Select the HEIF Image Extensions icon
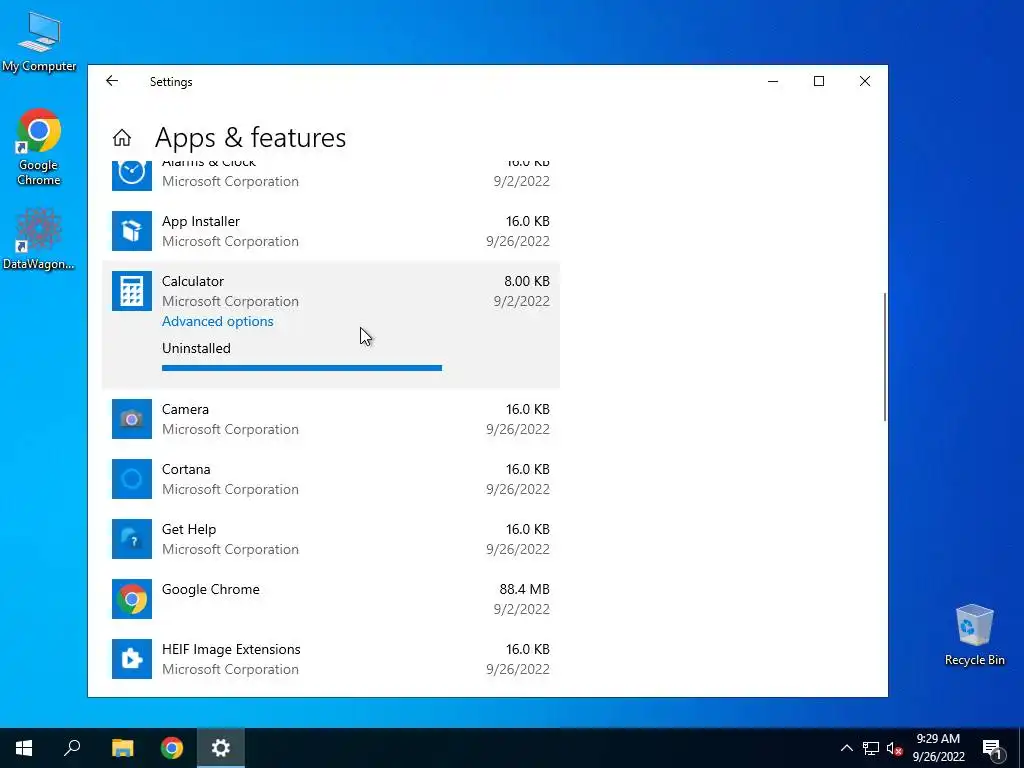This screenshot has width=1024, height=768. click(132, 659)
